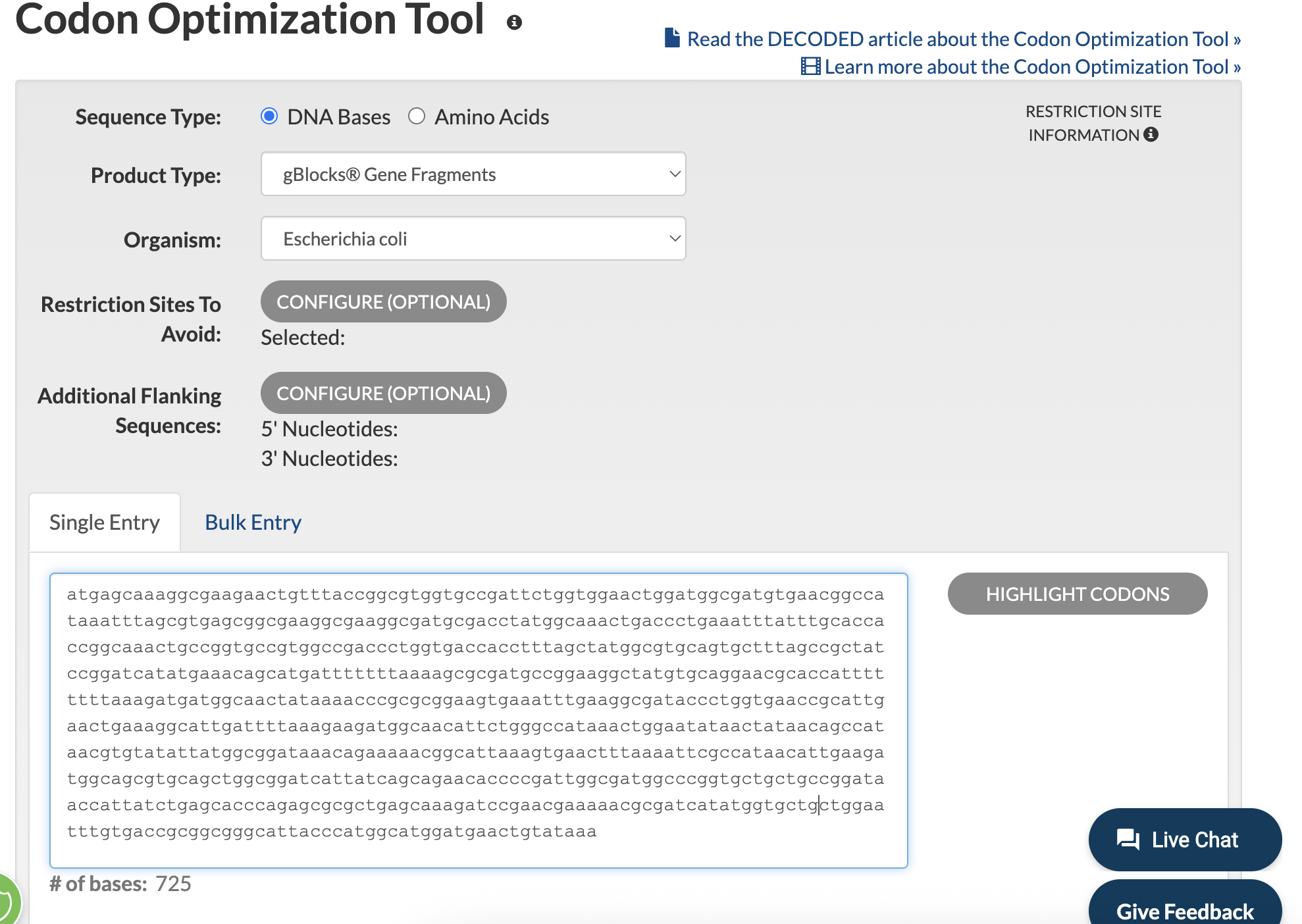Click info icon beside Codon Optimization Tool title
The width and height of the screenshot is (1302, 924).
click(514, 22)
